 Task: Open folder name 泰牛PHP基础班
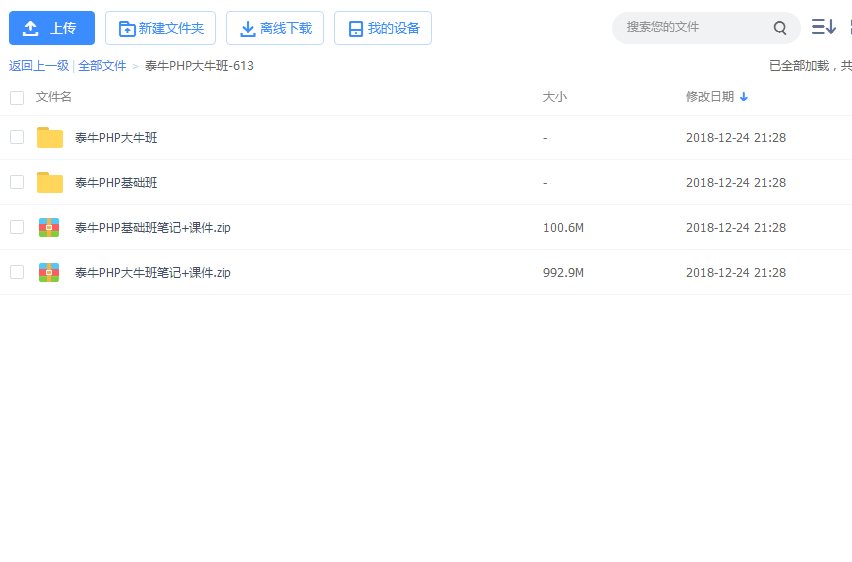pos(116,183)
